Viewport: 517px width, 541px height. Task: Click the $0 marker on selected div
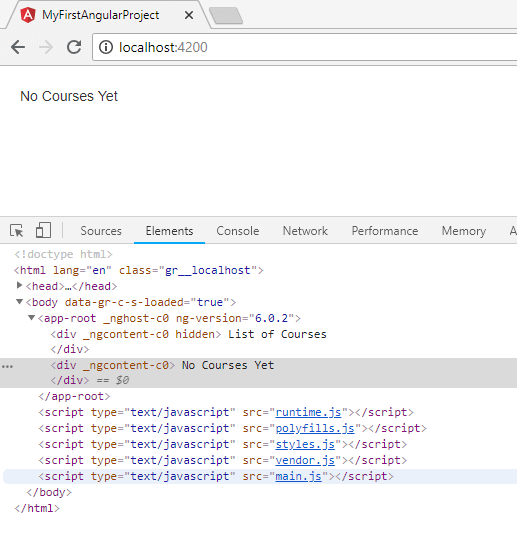tap(122, 380)
